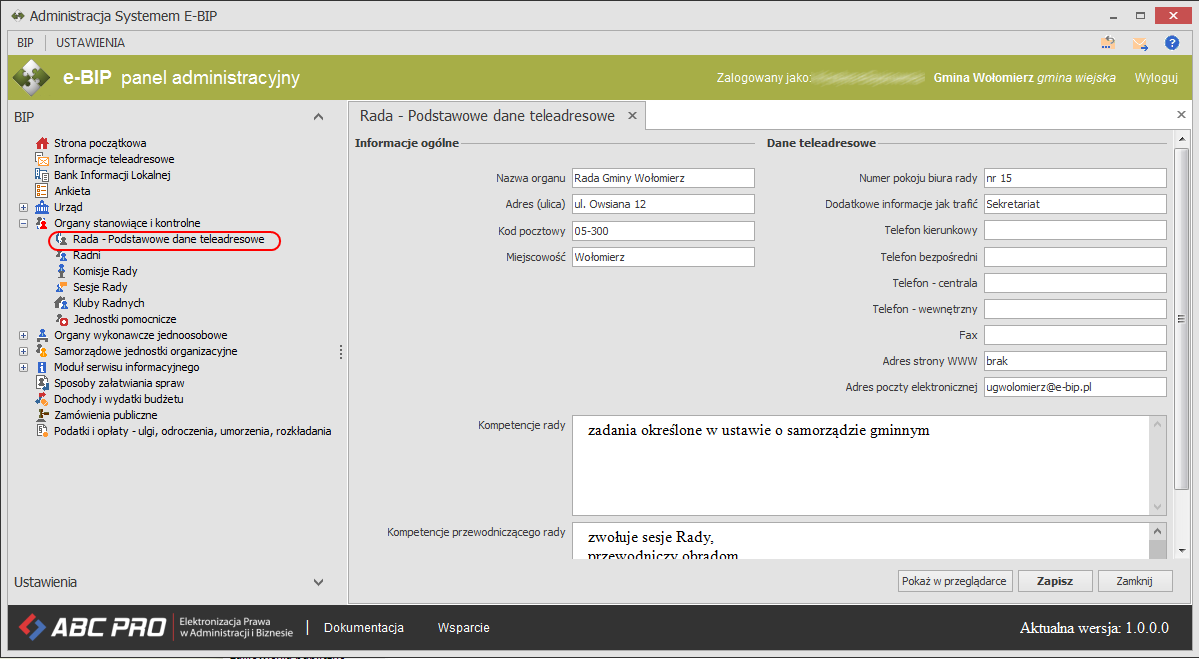Select Rada - Podstawowe dane teleadresowe tree item

168,239
